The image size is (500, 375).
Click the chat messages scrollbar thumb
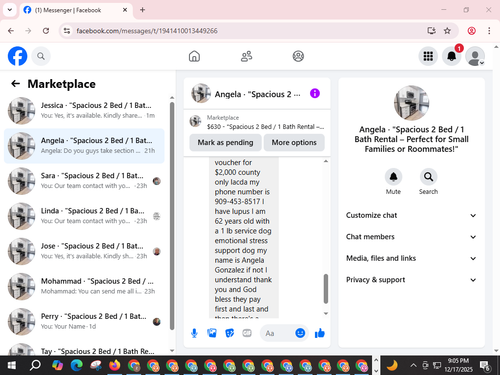pyautogui.click(x=326, y=289)
